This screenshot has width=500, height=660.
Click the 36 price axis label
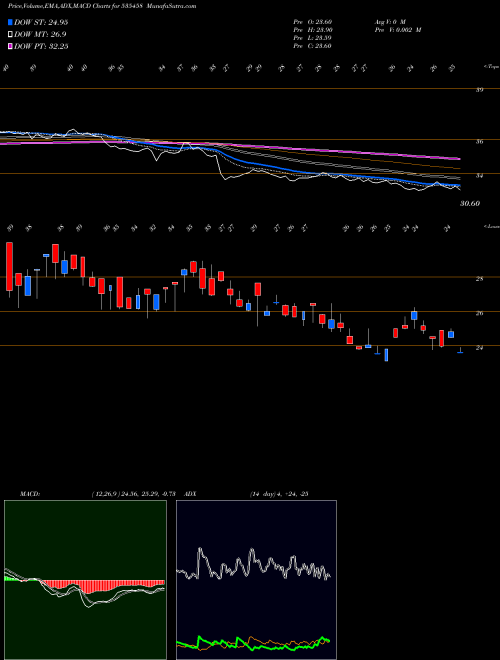point(479,141)
